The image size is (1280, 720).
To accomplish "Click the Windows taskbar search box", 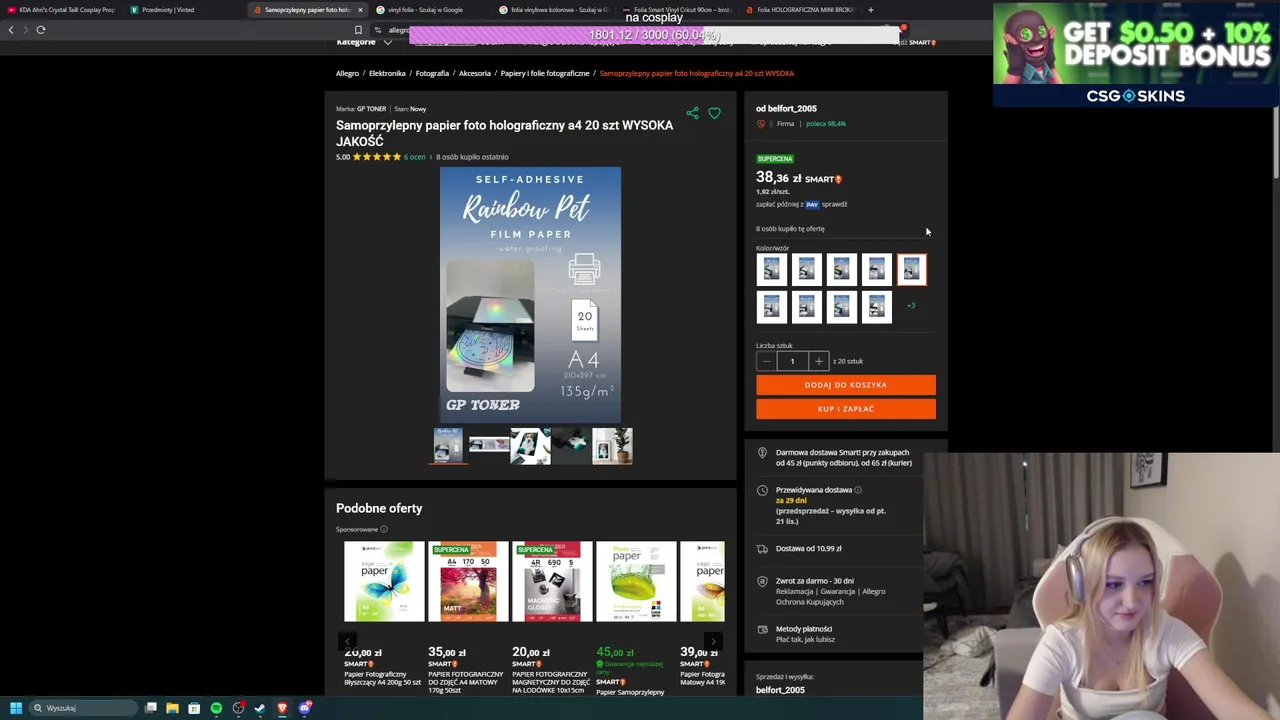I will (x=84, y=708).
